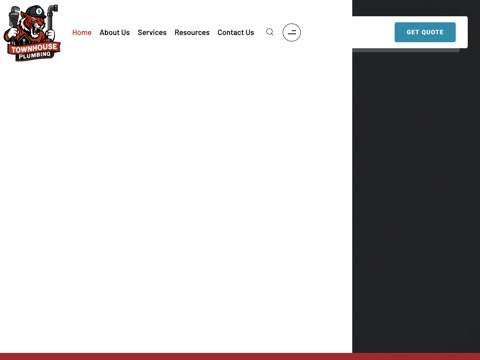480x360 pixels.
Task: Request a quote with the blue button
Action: (425, 32)
